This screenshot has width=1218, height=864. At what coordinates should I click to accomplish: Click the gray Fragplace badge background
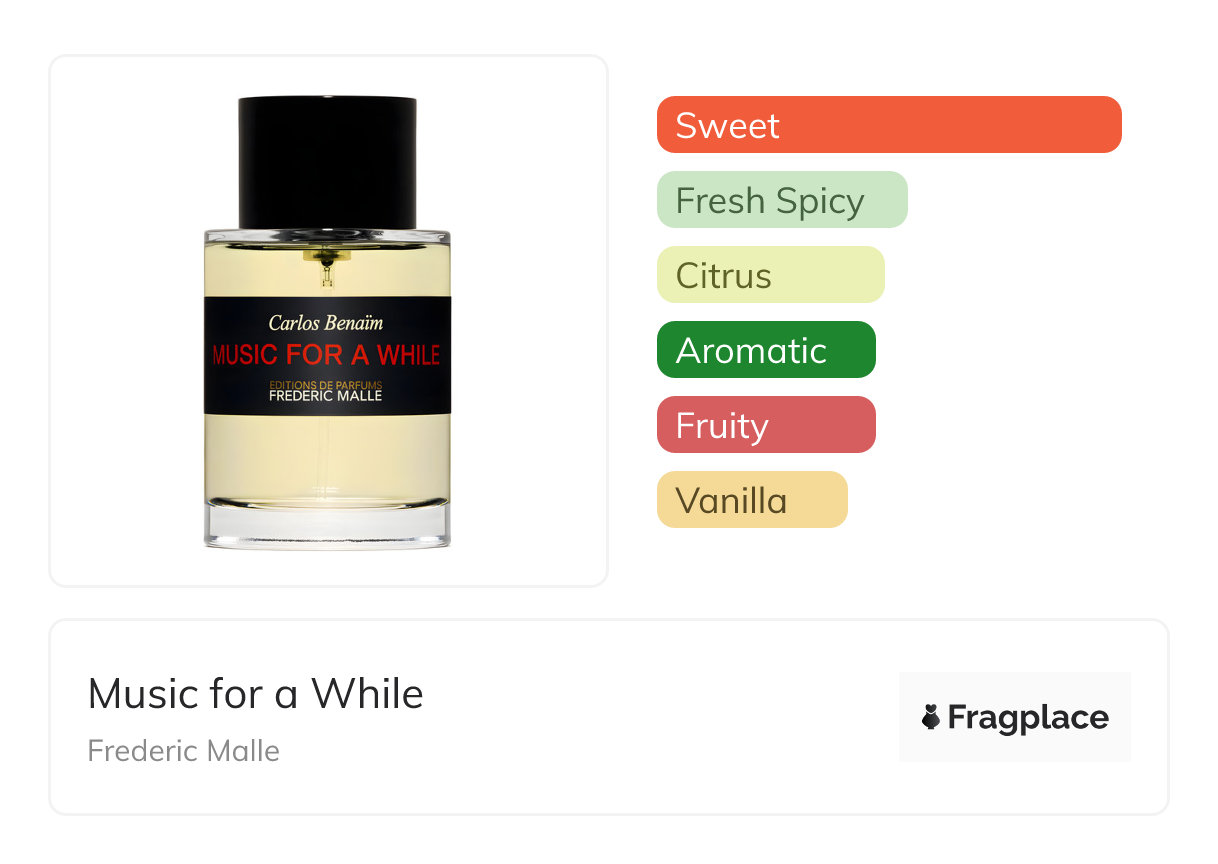tap(1015, 717)
